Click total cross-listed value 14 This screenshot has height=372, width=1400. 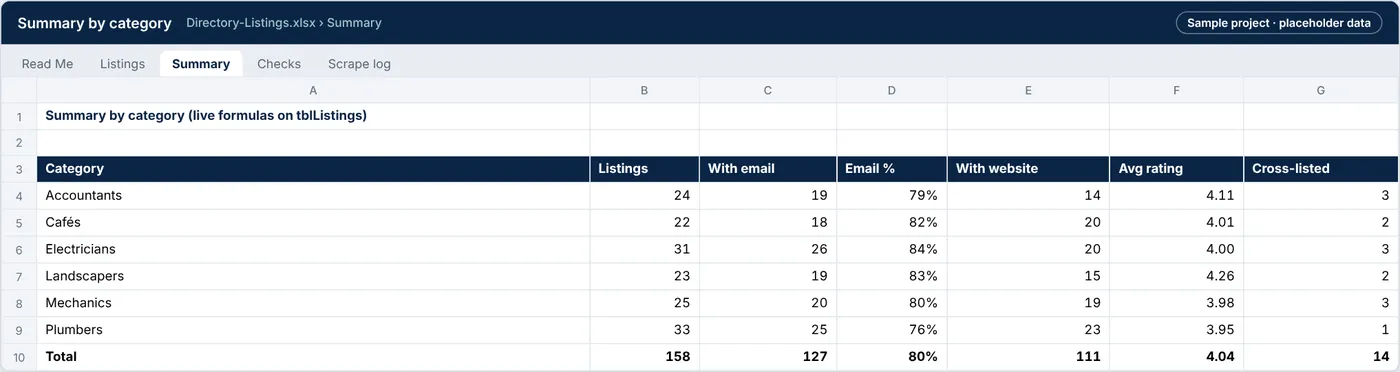1321,357
